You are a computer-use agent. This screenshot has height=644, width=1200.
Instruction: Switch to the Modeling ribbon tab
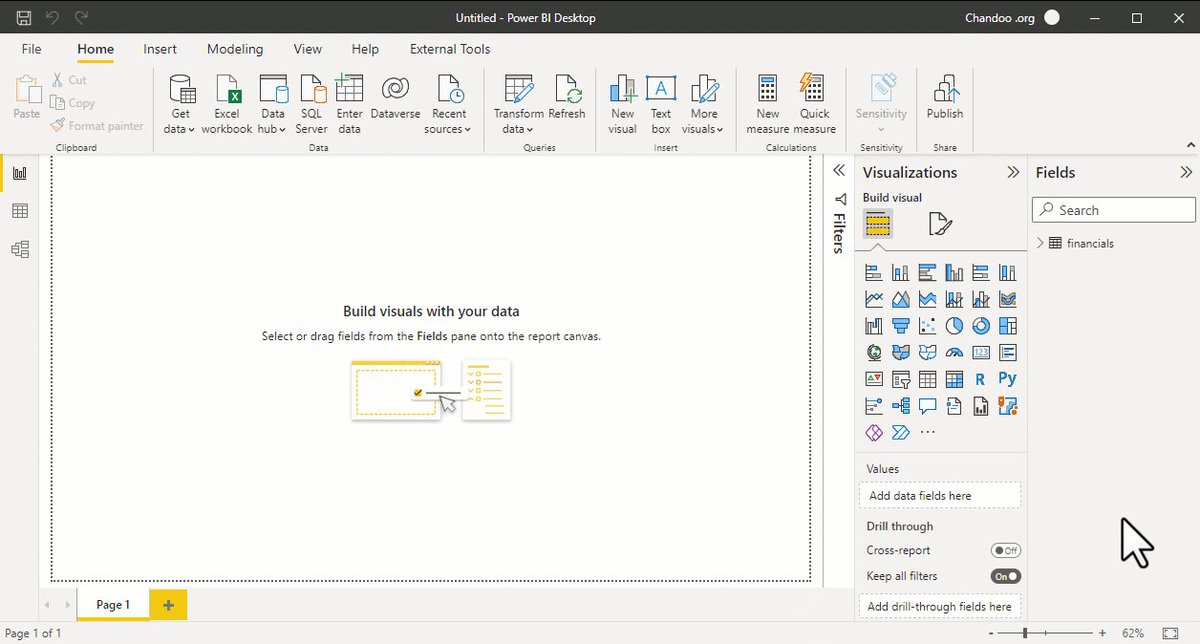click(235, 49)
